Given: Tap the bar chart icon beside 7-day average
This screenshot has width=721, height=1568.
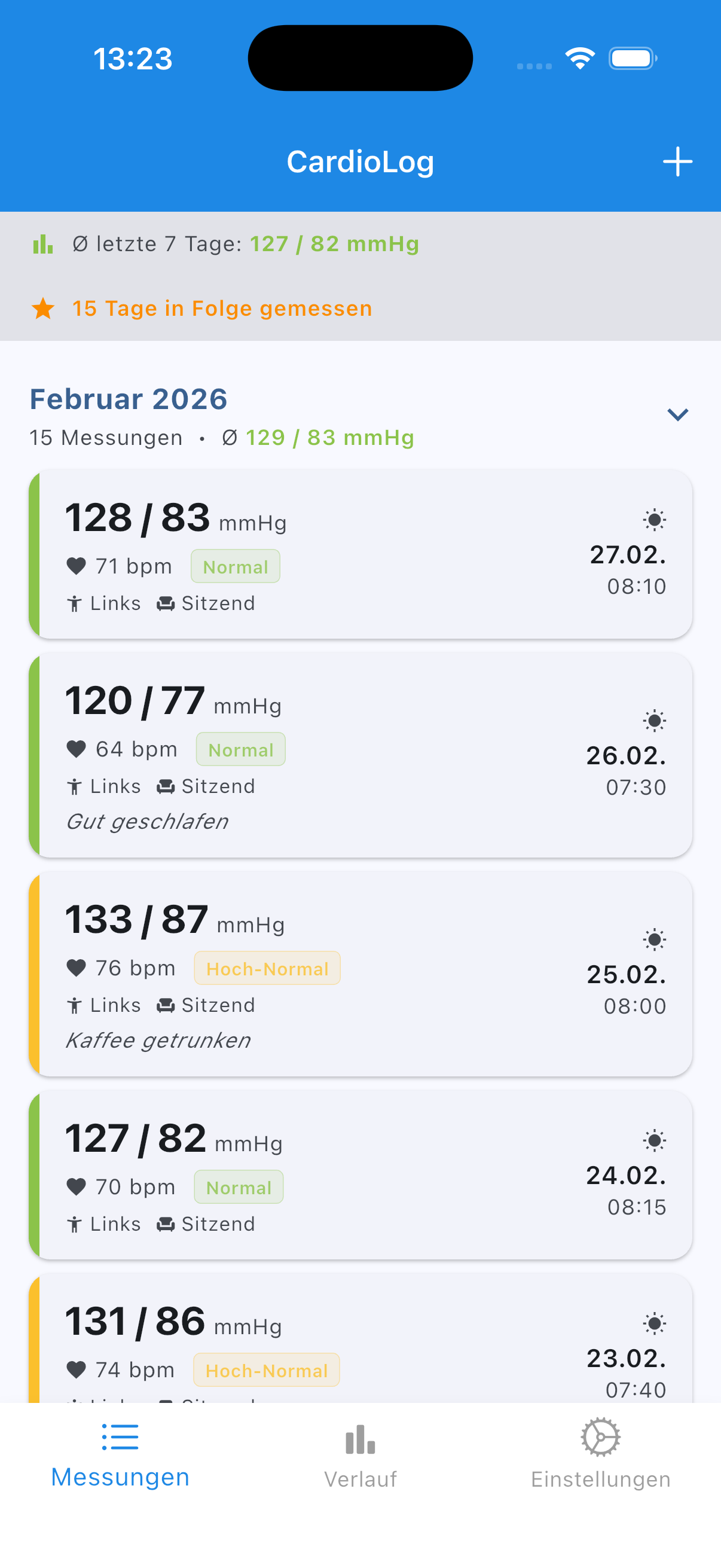Looking at the screenshot, I should pyautogui.click(x=43, y=244).
